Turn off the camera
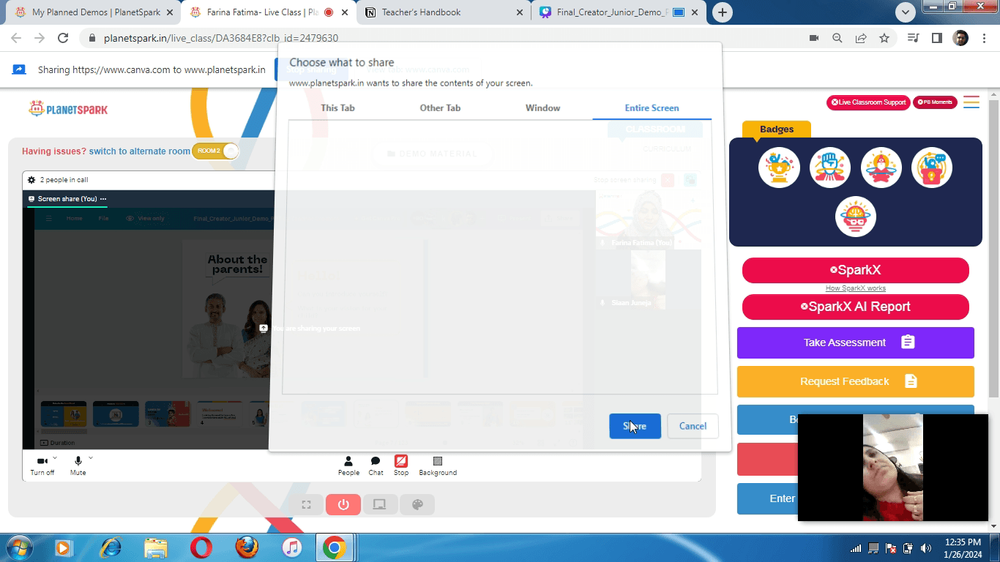 click(x=42, y=466)
